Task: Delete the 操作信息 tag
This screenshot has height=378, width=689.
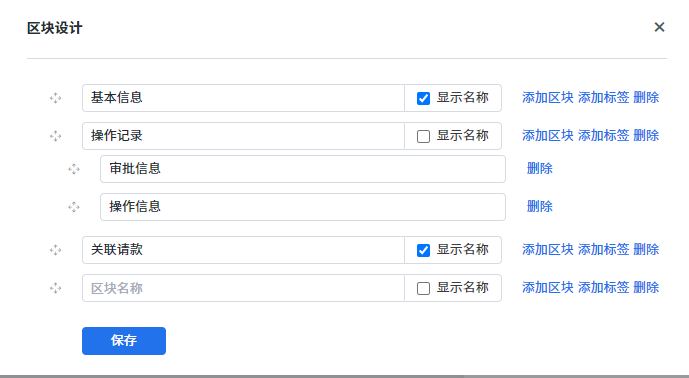Action: (540, 206)
